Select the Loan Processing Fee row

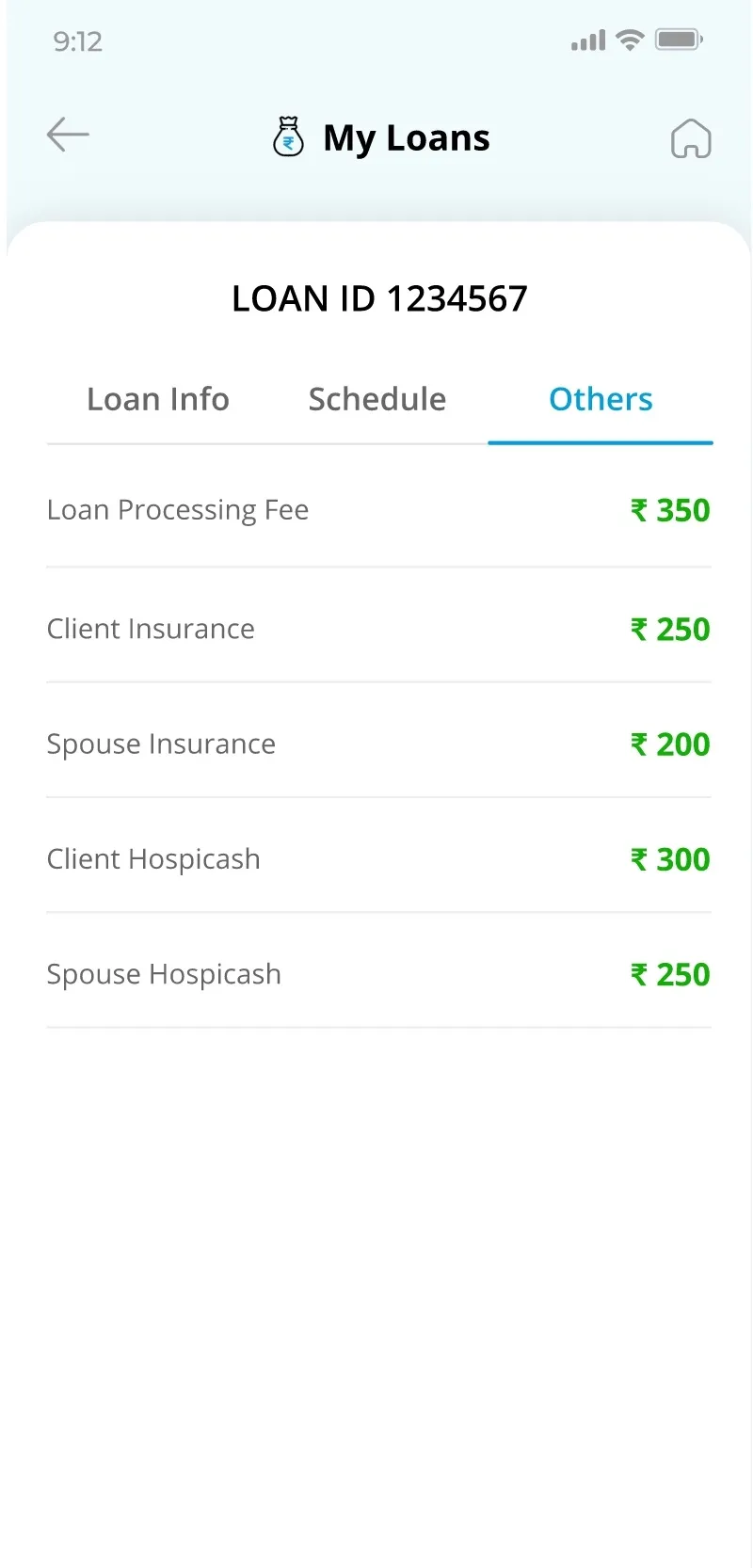(177, 509)
